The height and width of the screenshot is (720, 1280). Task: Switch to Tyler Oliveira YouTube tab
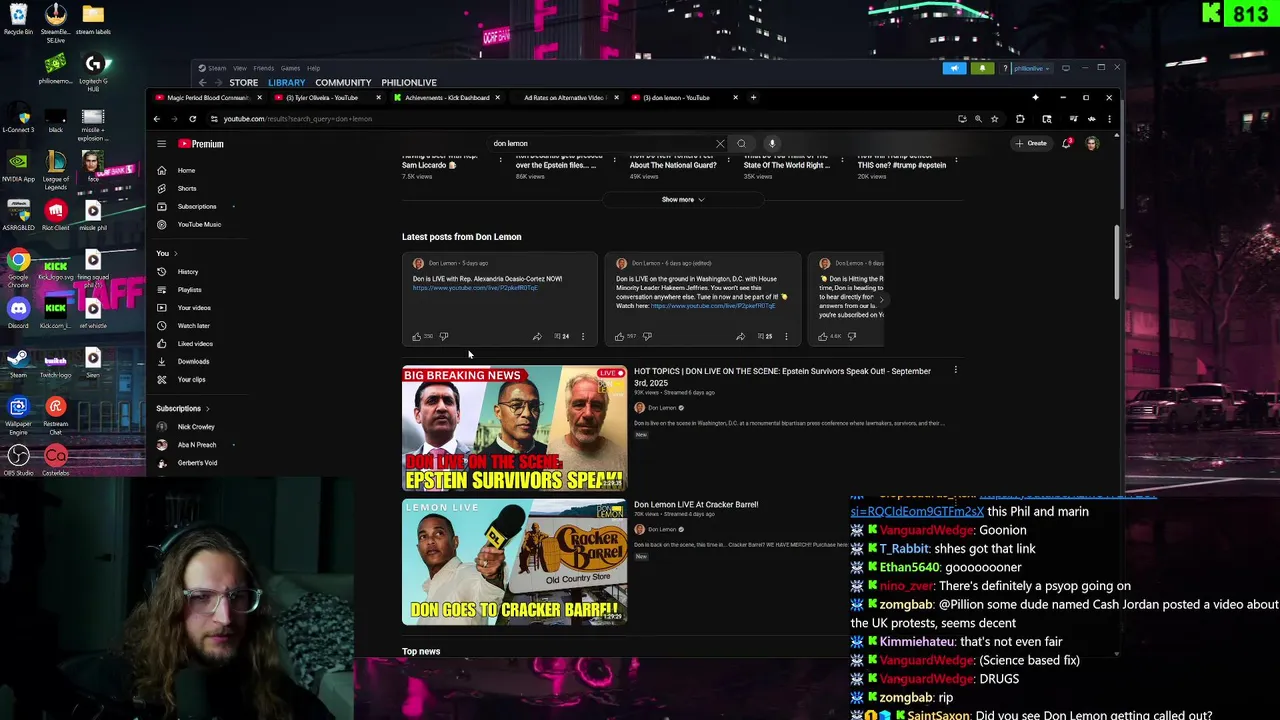tap(328, 98)
